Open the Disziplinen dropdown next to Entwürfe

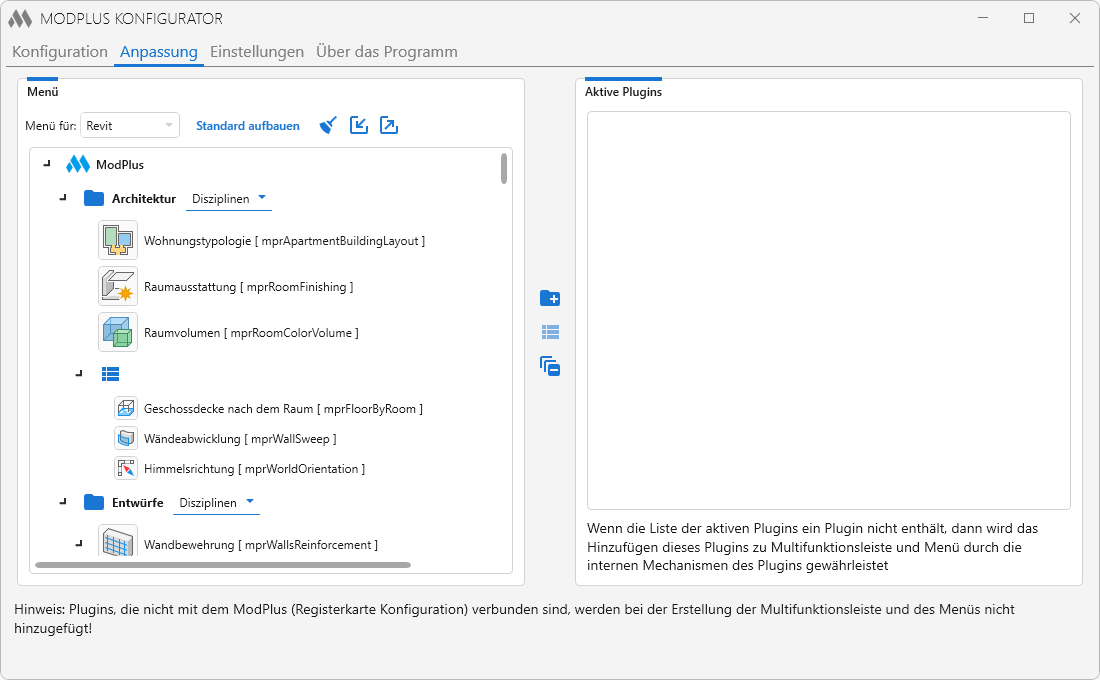click(x=216, y=503)
